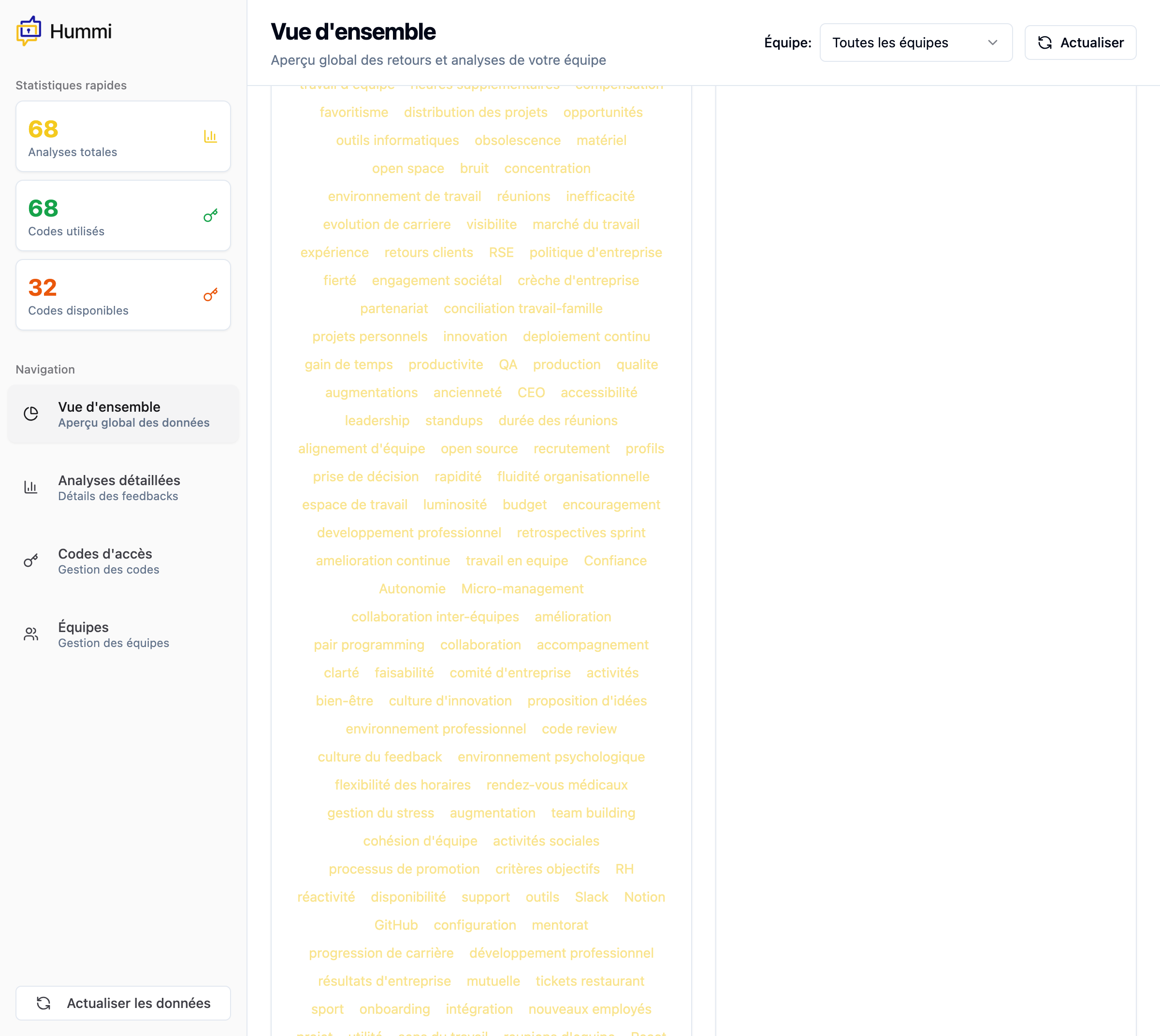Click the "Micro-management" keyword tag
This screenshot has height=1036, width=1160.
pos(522,589)
